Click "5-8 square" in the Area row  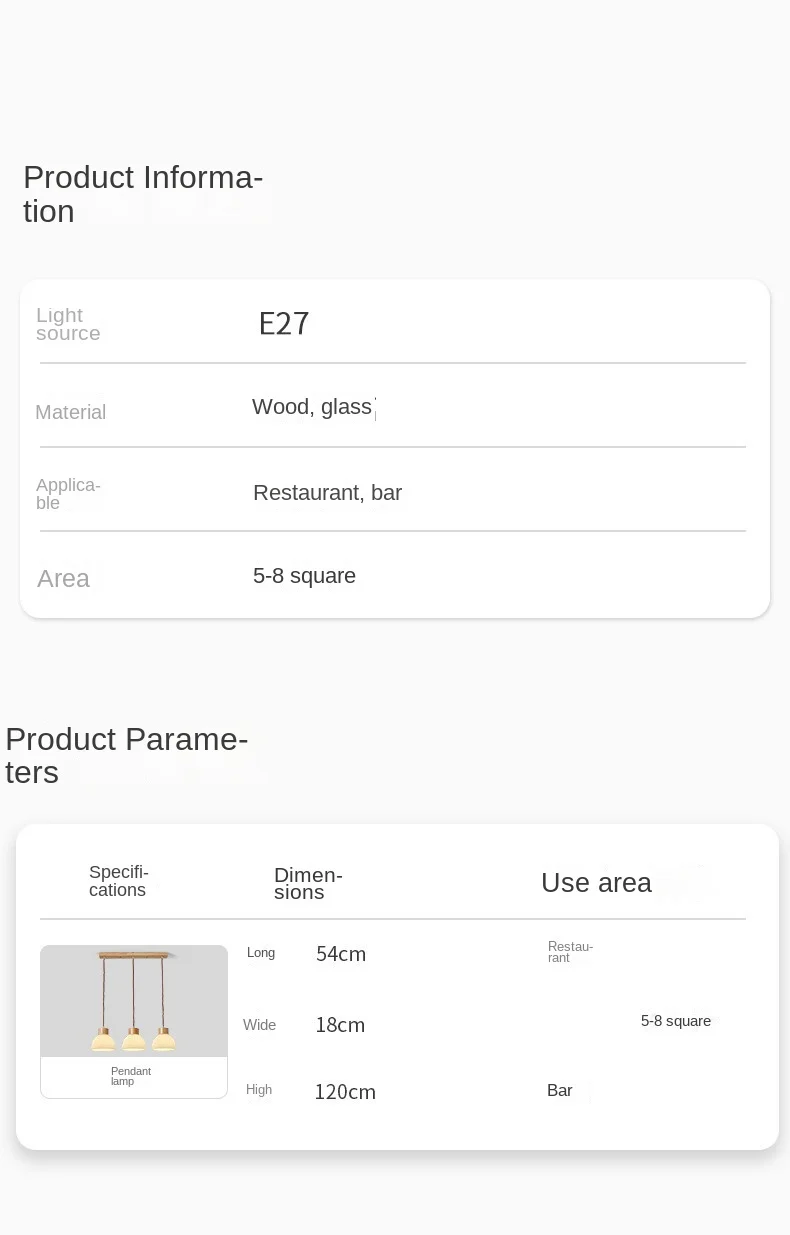(304, 576)
